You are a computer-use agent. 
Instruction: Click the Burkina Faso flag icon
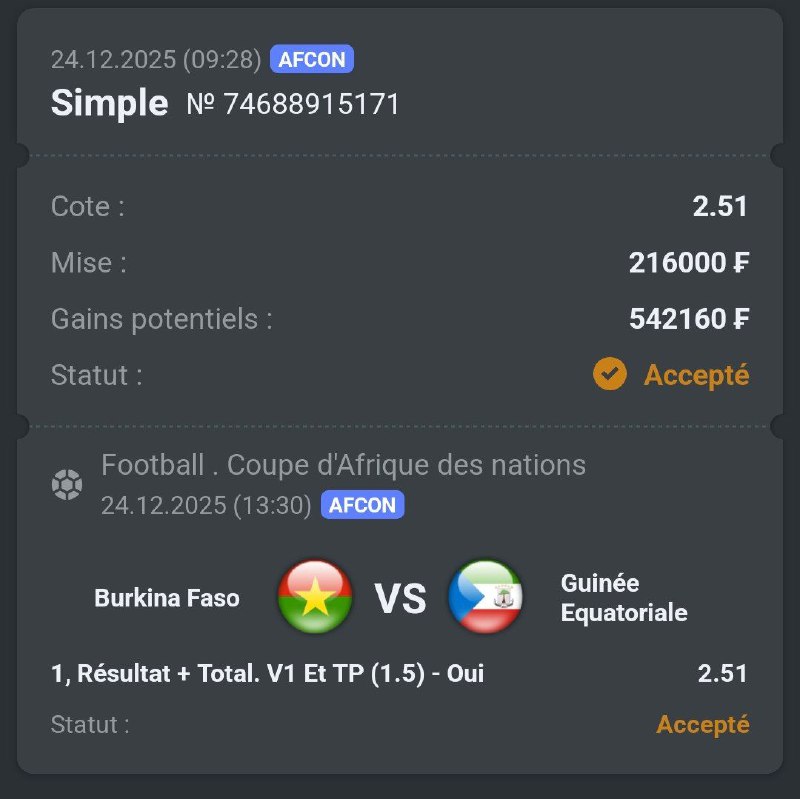pos(315,597)
